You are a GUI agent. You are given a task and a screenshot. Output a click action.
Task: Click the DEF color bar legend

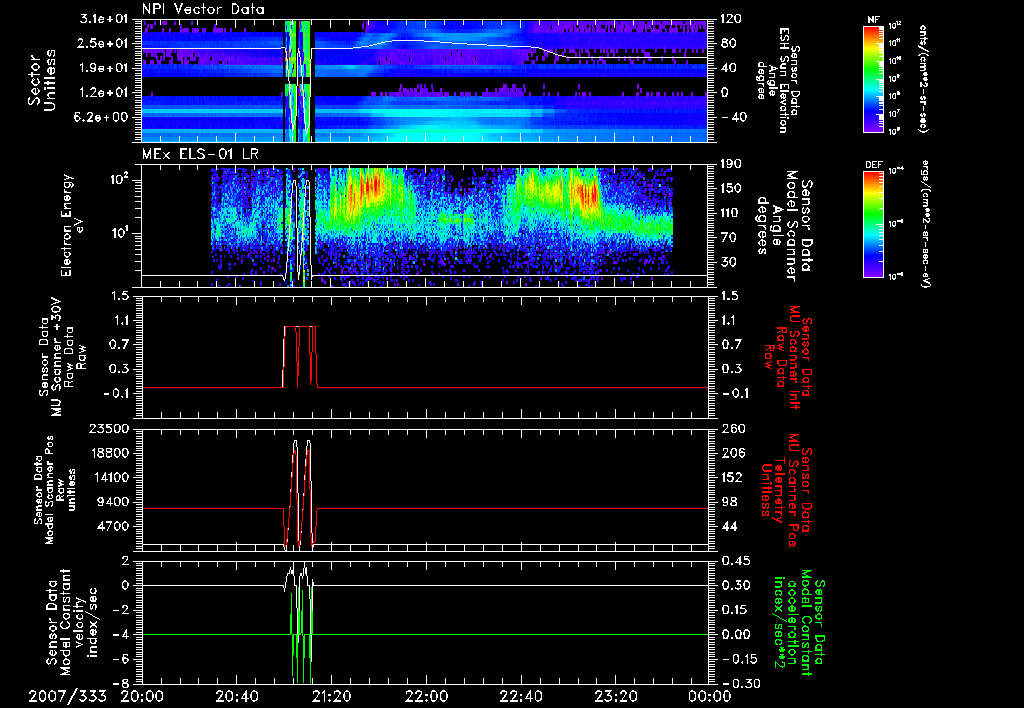pyautogui.click(x=873, y=224)
